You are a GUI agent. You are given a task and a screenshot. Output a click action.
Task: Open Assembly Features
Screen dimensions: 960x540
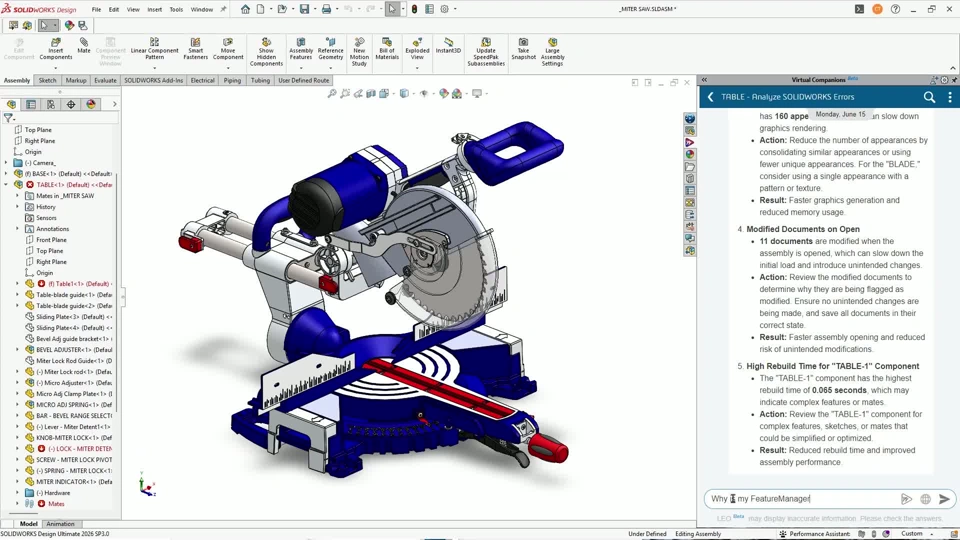click(x=301, y=48)
